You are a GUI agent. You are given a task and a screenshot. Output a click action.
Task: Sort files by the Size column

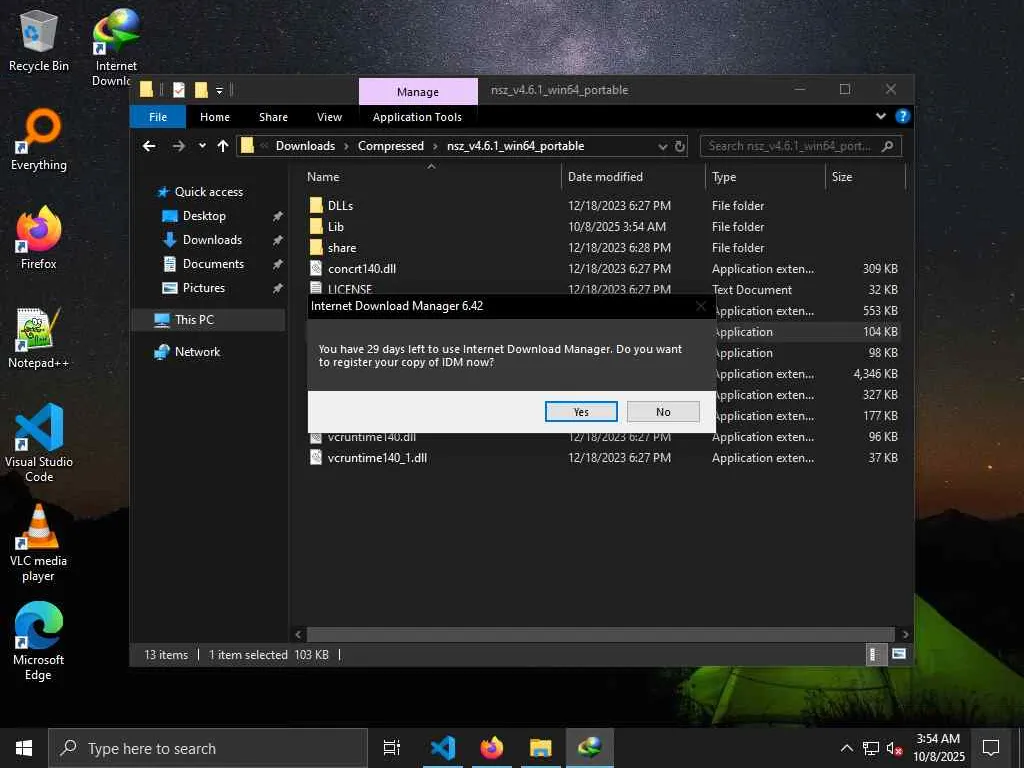tap(865, 177)
